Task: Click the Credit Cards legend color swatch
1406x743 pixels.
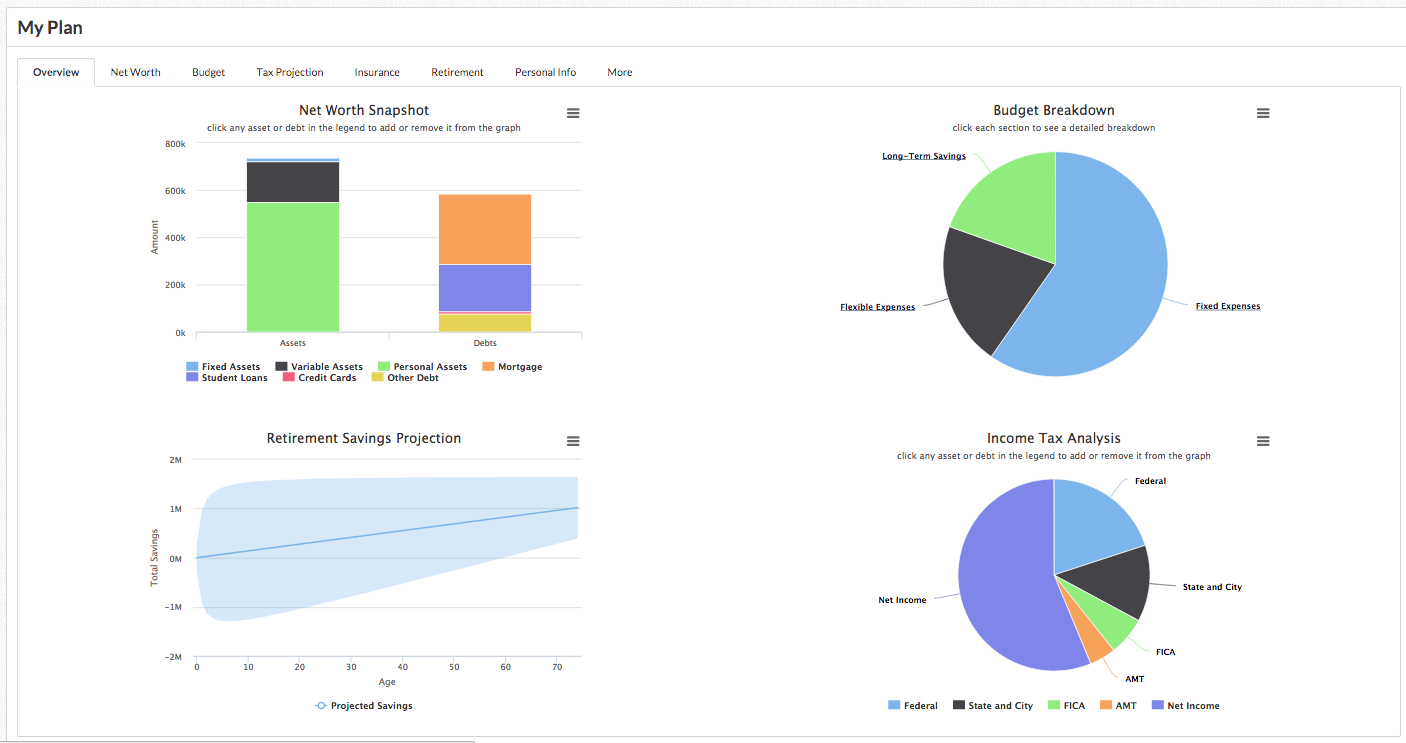Action: 289,378
